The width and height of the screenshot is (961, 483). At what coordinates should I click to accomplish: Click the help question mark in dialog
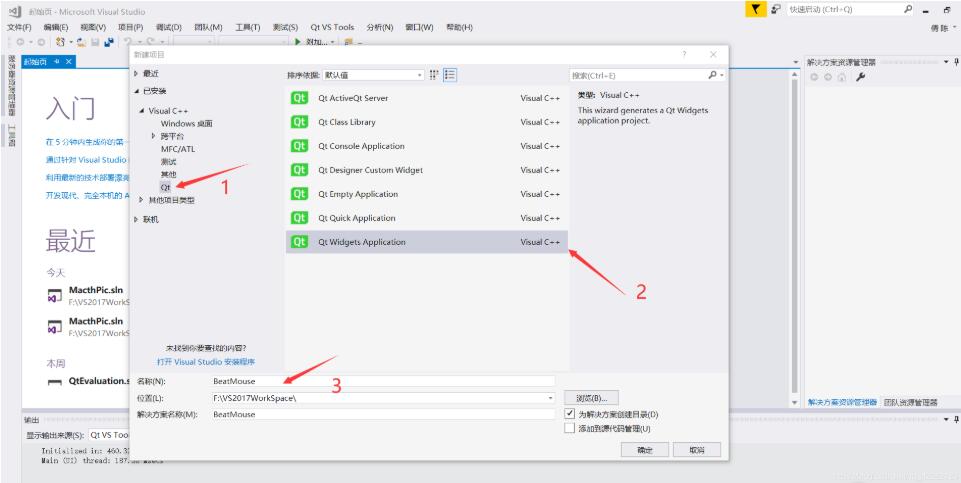(685, 54)
